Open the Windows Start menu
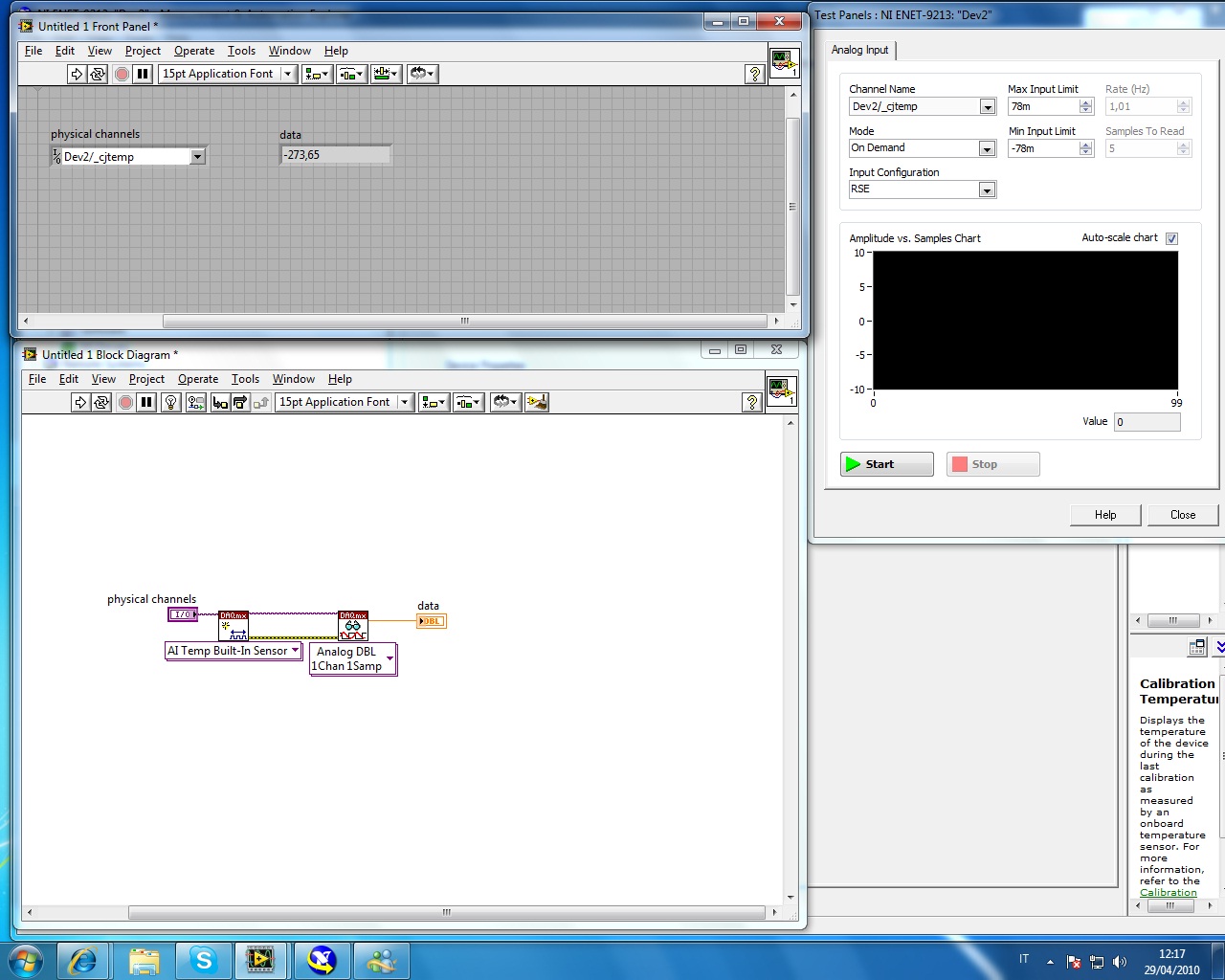Screen dimensions: 1225x980 tap(26, 960)
